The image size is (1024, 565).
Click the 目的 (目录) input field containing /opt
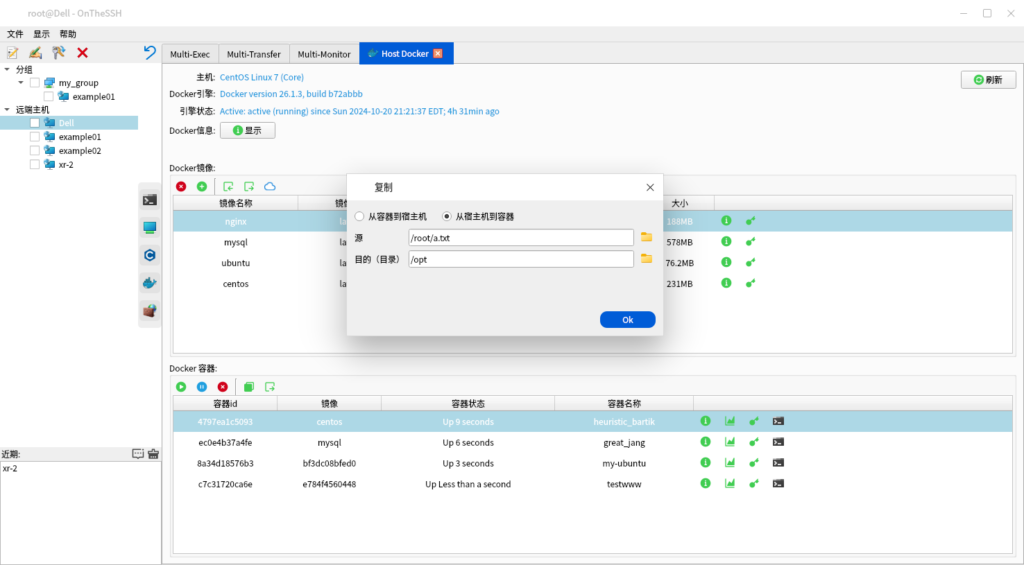pyautogui.click(x=520, y=259)
